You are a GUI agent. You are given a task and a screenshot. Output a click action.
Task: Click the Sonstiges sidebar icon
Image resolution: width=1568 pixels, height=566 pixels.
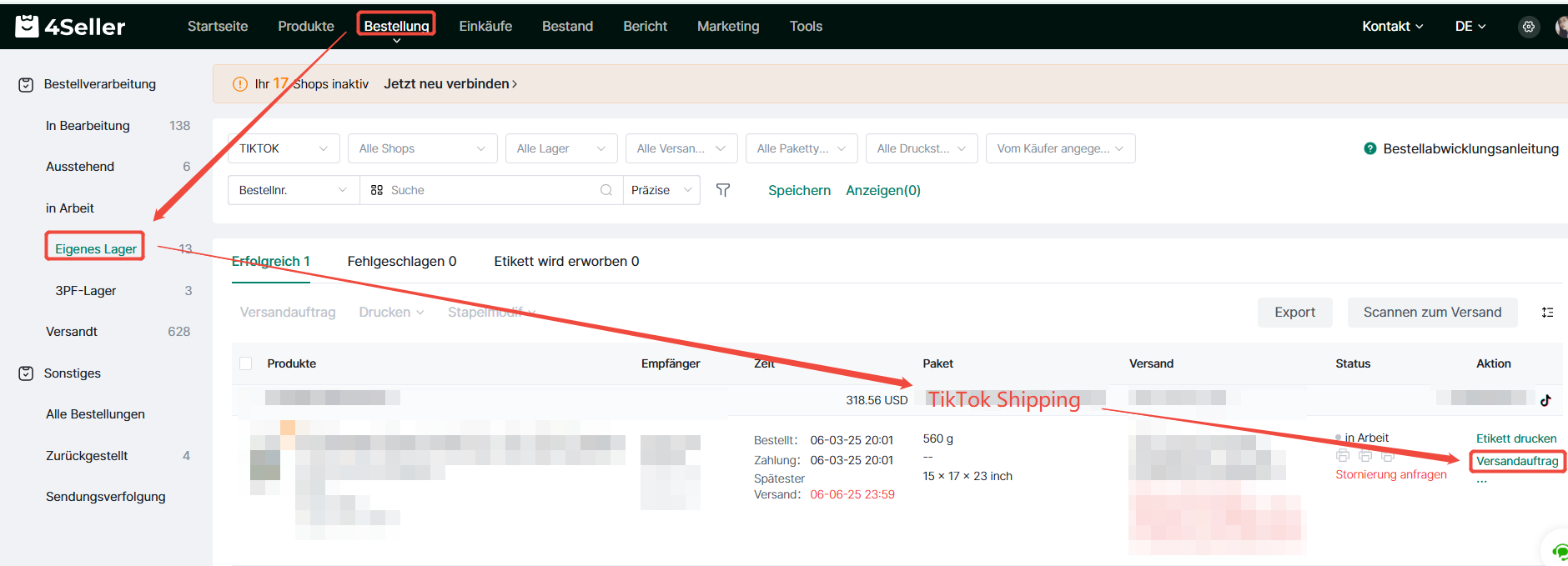[x=26, y=373]
